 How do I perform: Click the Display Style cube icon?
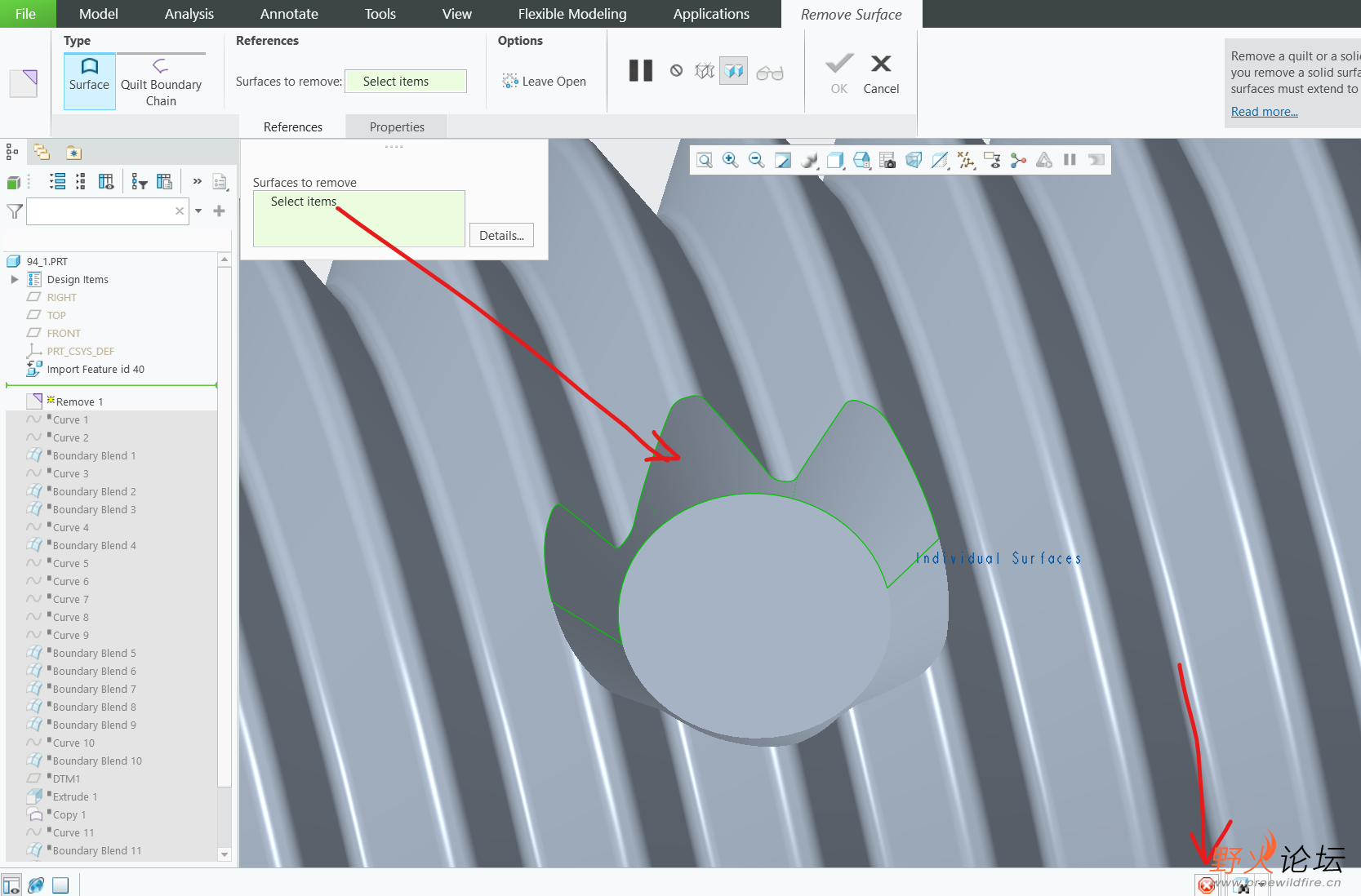835,160
